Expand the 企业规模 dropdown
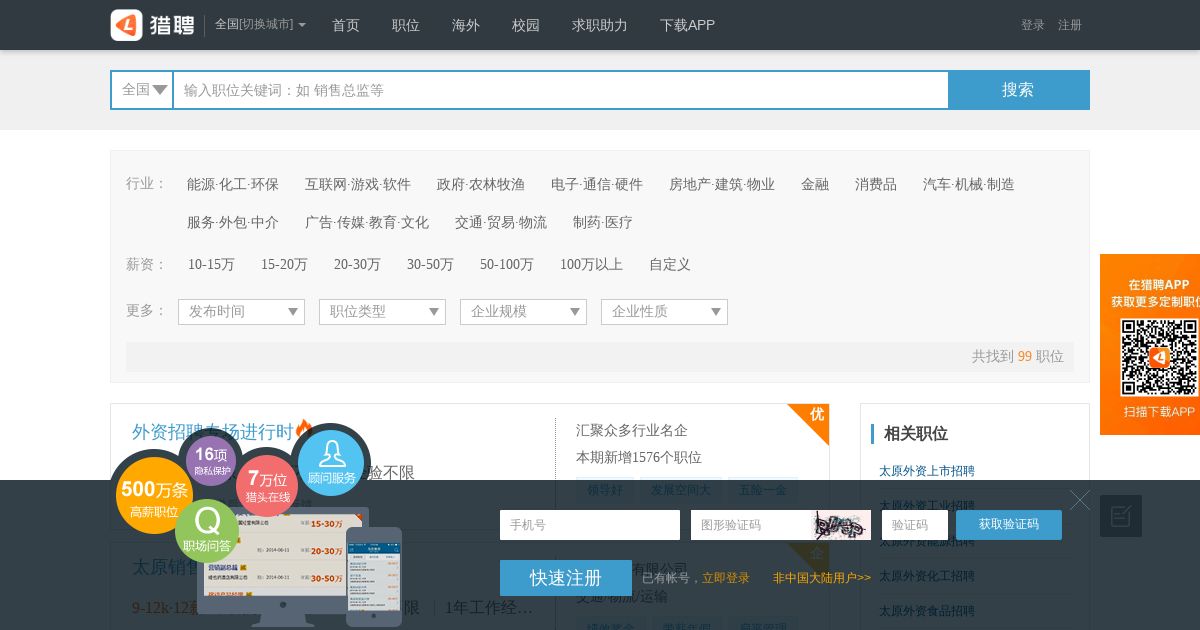 [x=523, y=312]
